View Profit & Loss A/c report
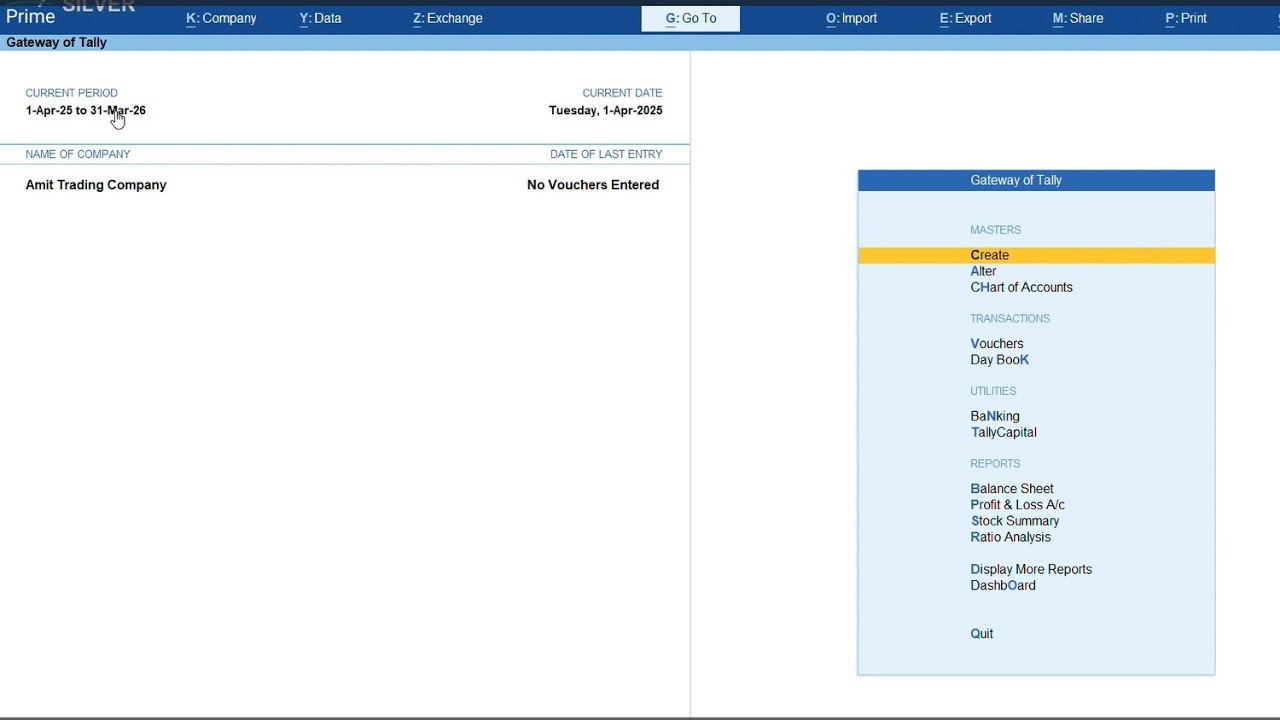 point(1017,505)
